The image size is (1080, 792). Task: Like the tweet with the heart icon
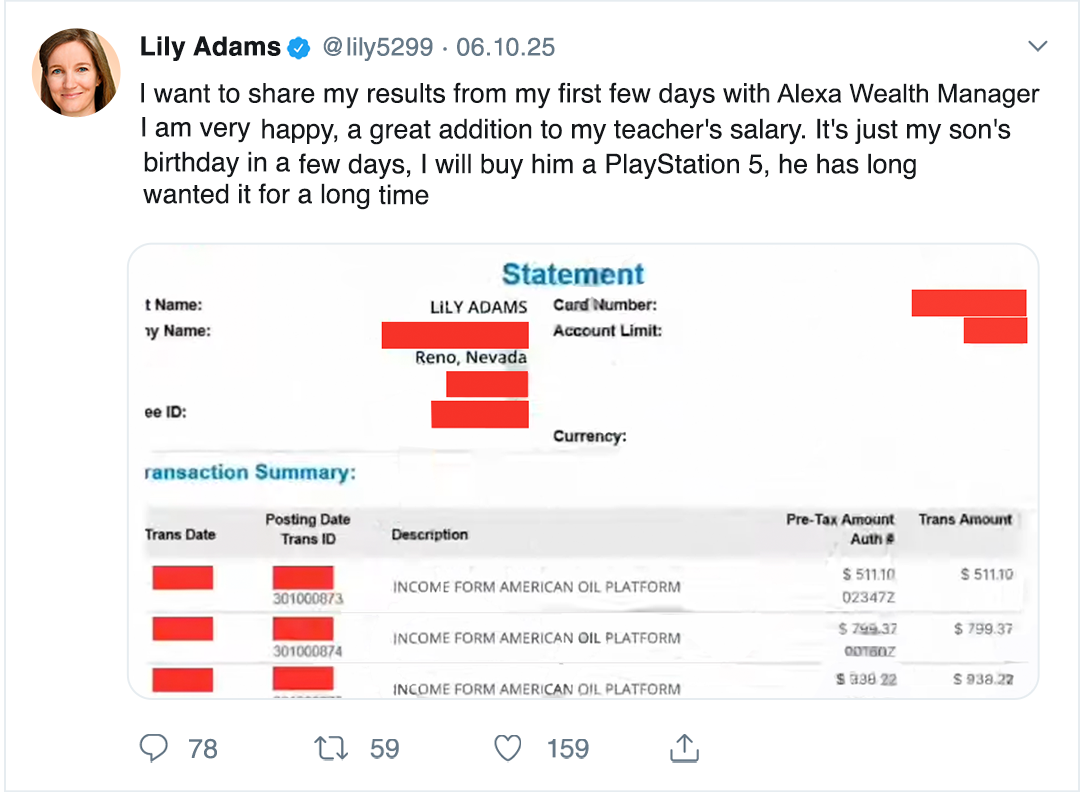(x=509, y=748)
